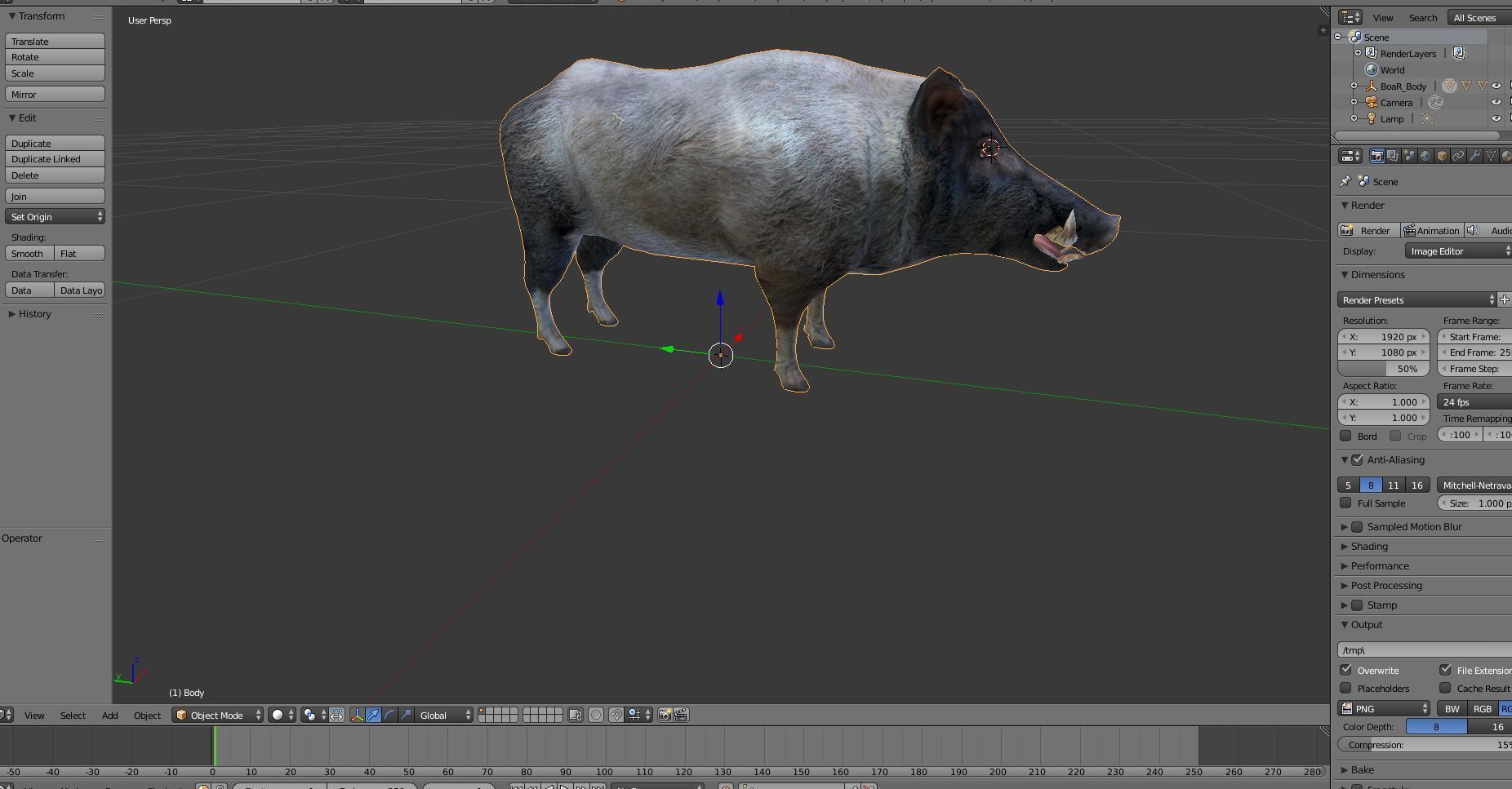Expand the RenderLayers tree item
The height and width of the screenshot is (789, 1512).
(1358, 53)
